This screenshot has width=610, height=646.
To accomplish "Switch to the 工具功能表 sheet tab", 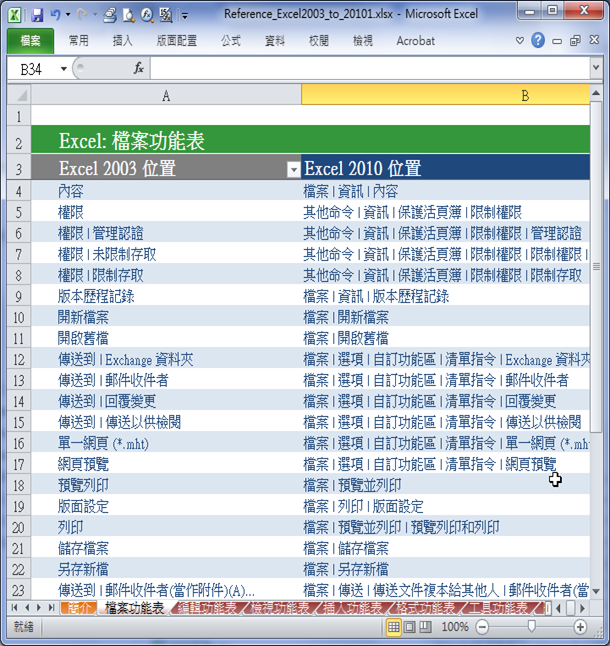I will coord(498,608).
